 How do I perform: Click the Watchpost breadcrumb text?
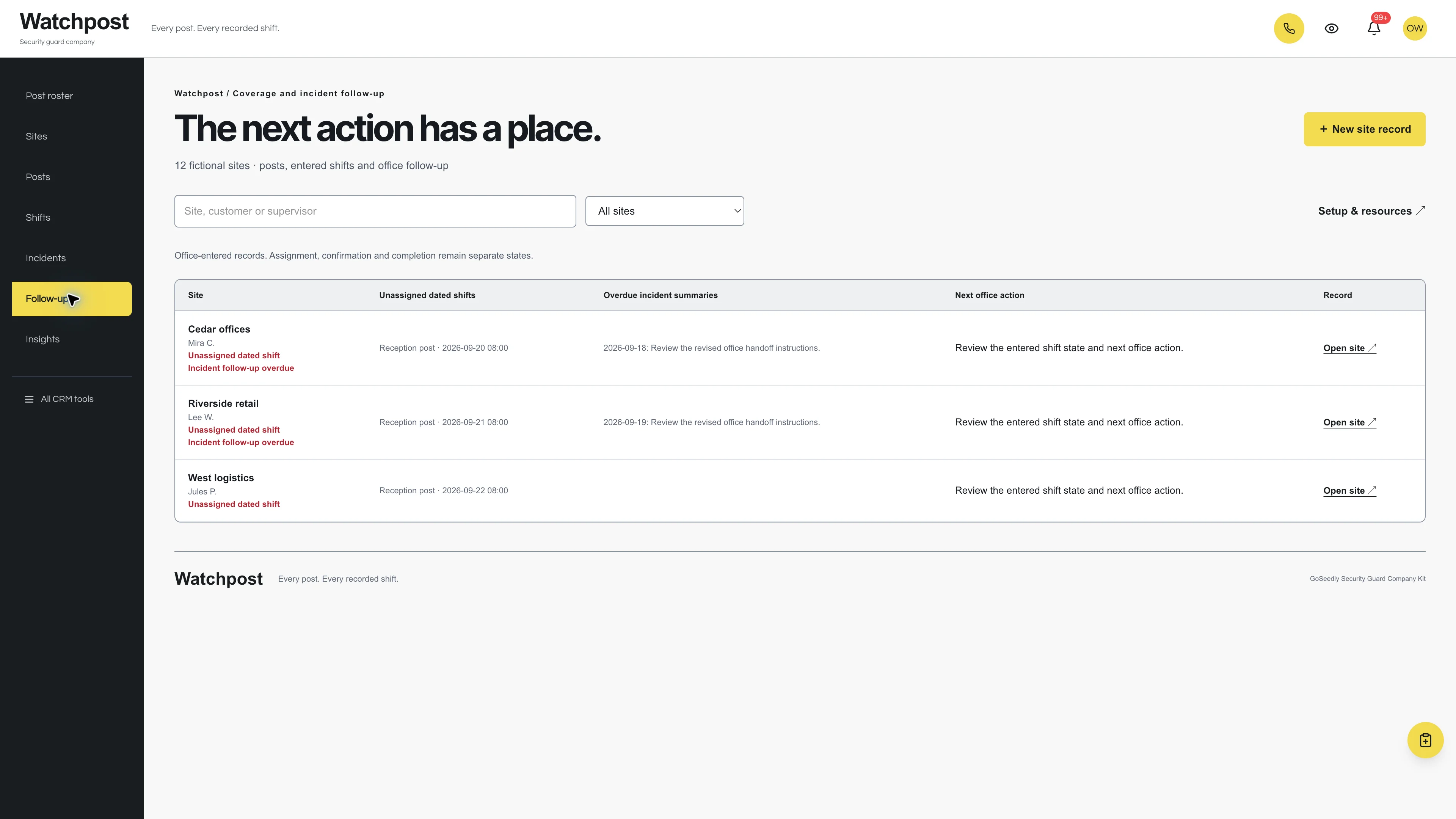[199, 94]
